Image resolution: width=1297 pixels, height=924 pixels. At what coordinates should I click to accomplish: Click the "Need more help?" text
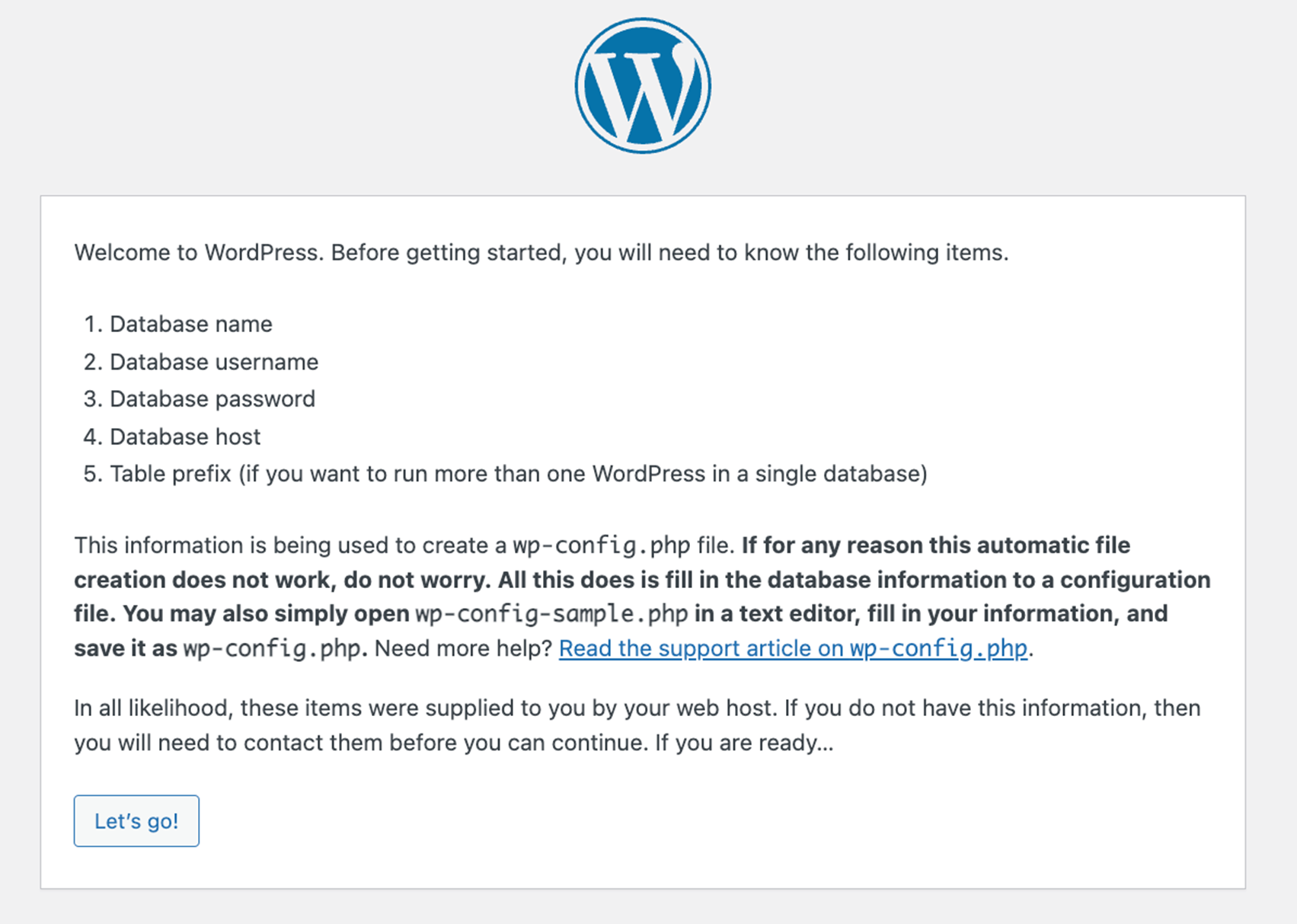pos(463,648)
